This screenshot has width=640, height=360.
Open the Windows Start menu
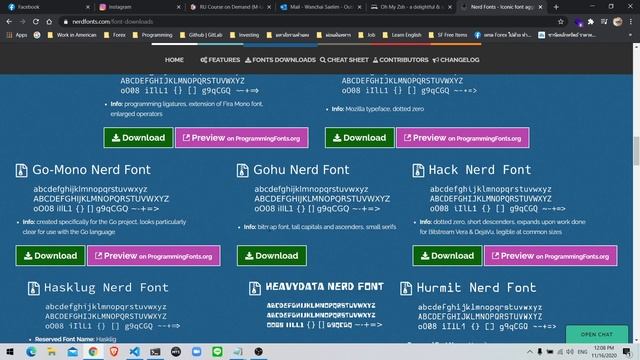pos(10,351)
